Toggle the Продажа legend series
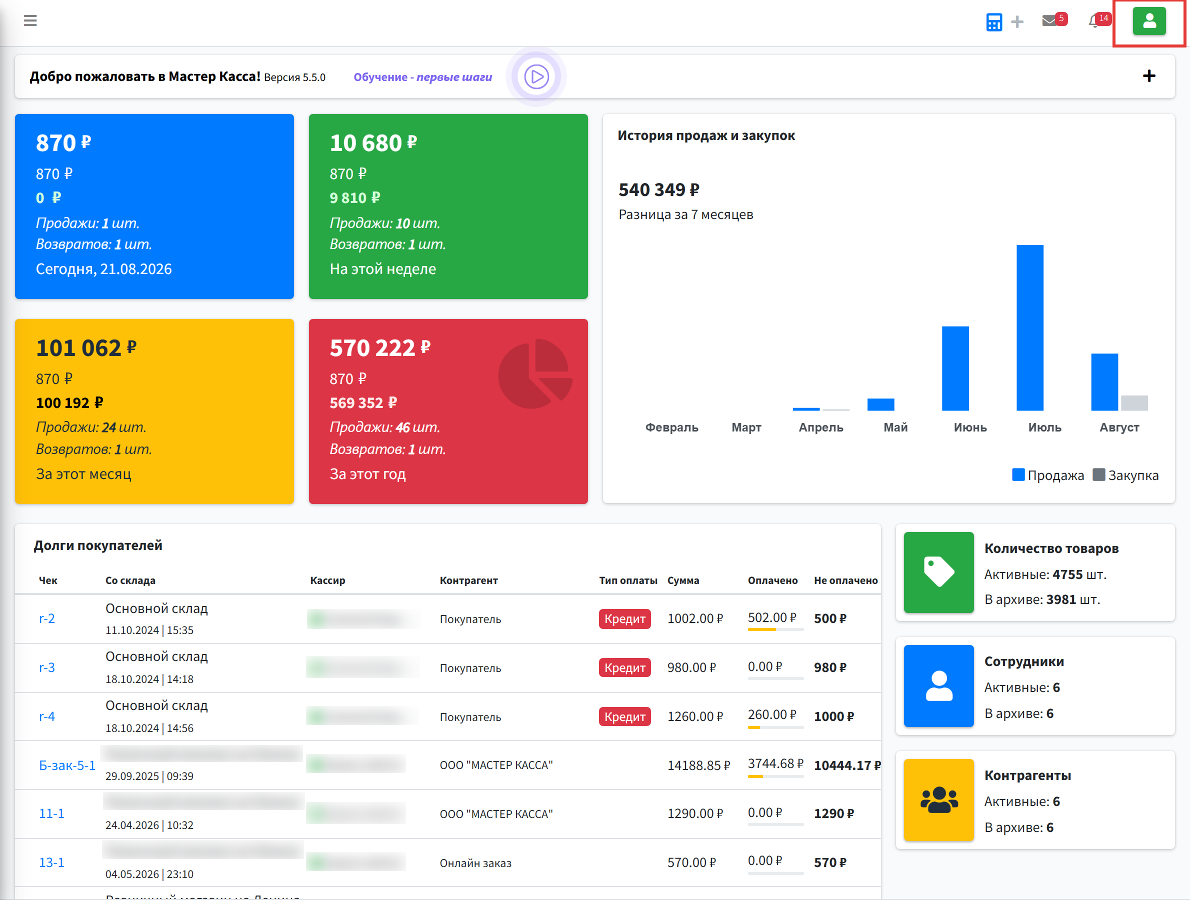The image size is (1190, 900). click(1048, 475)
